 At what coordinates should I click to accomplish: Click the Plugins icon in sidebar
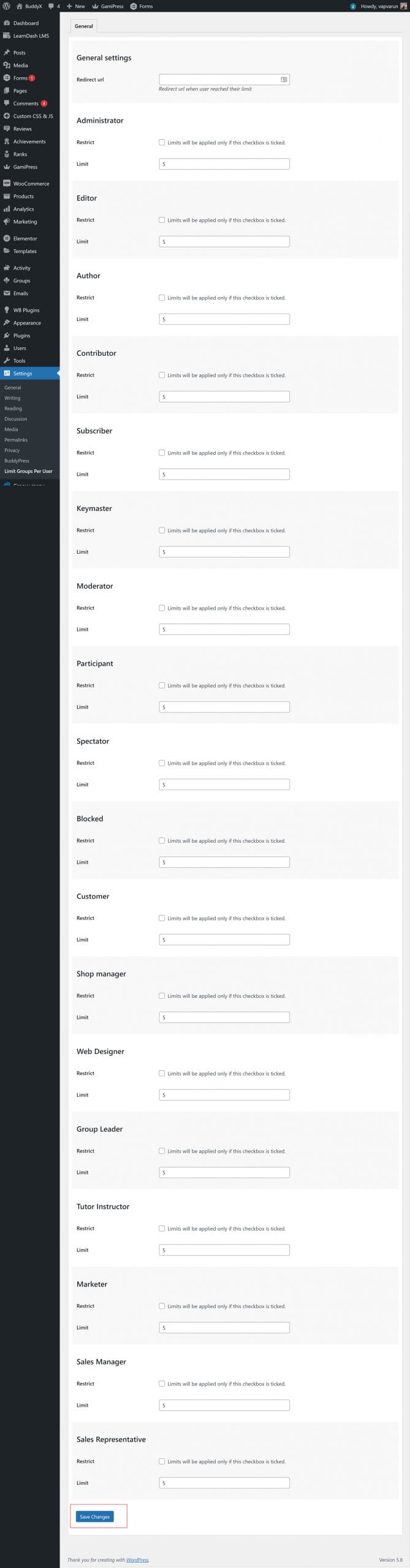[6, 336]
